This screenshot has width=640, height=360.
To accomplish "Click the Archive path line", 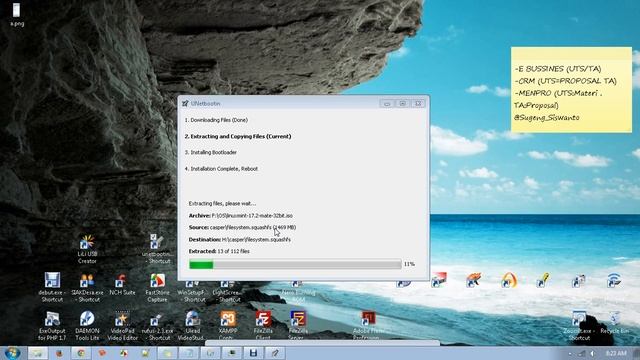I will [x=240, y=216].
